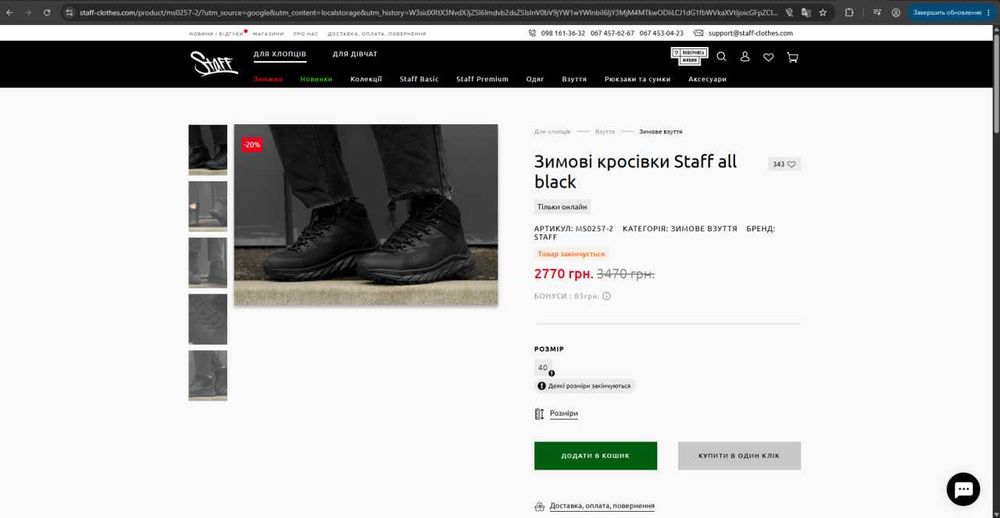
Task: Open the site search magnifier icon
Action: coord(721,57)
